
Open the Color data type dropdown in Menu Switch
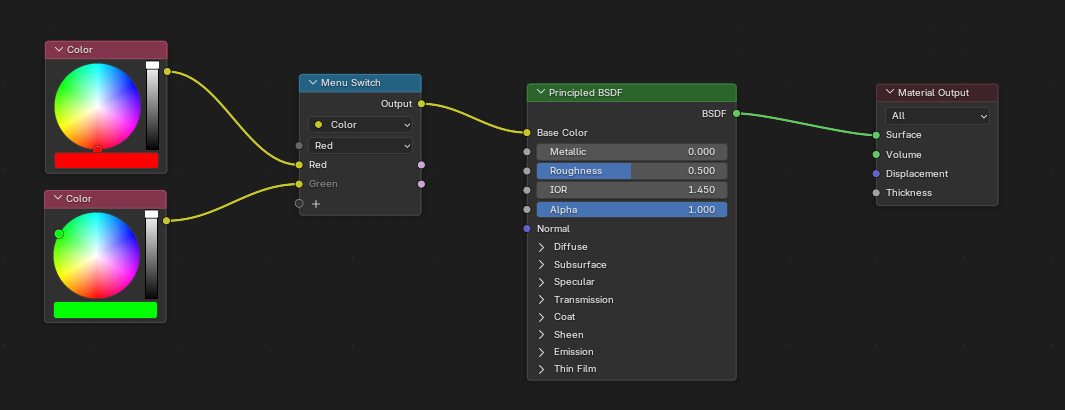[x=360, y=125]
